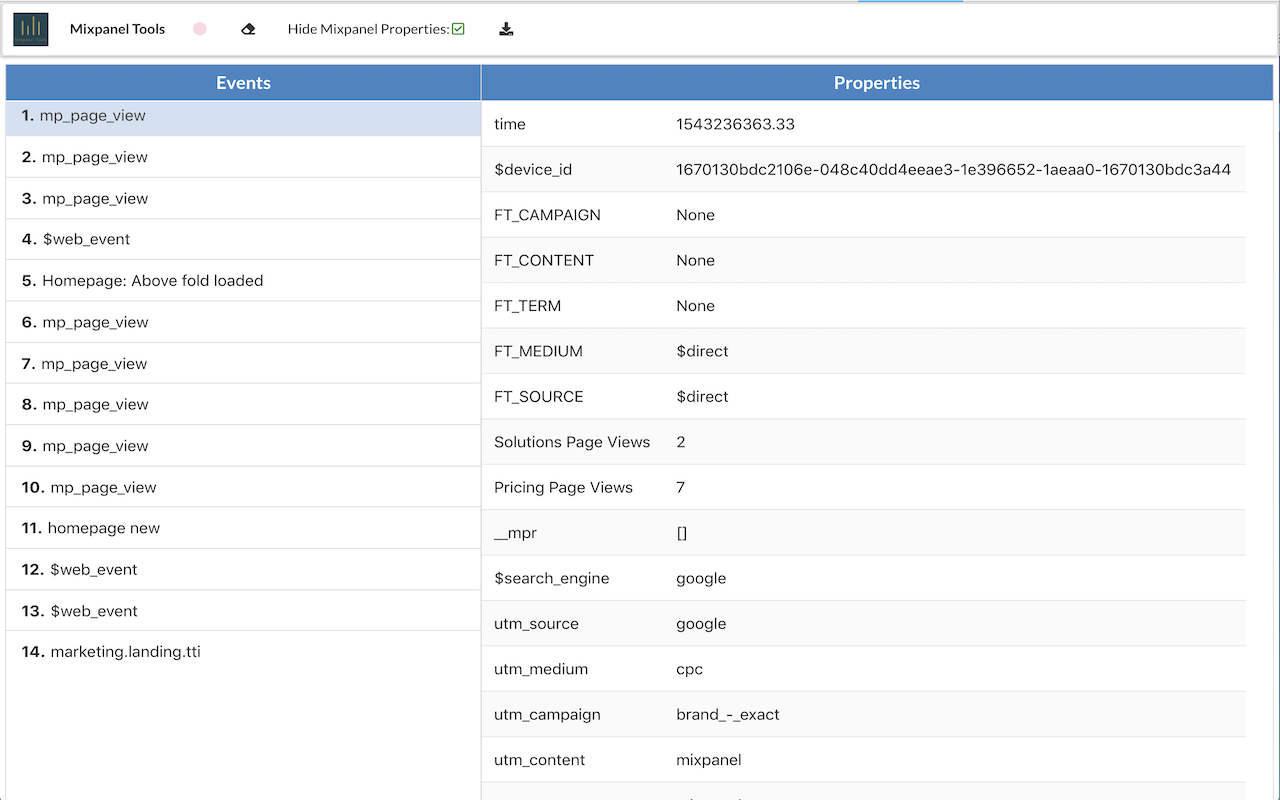Image resolution: width=1280 pixels, height=800 pixels.
Task: Click the Mixpanel Tools title text
Action: pos(117,29)
